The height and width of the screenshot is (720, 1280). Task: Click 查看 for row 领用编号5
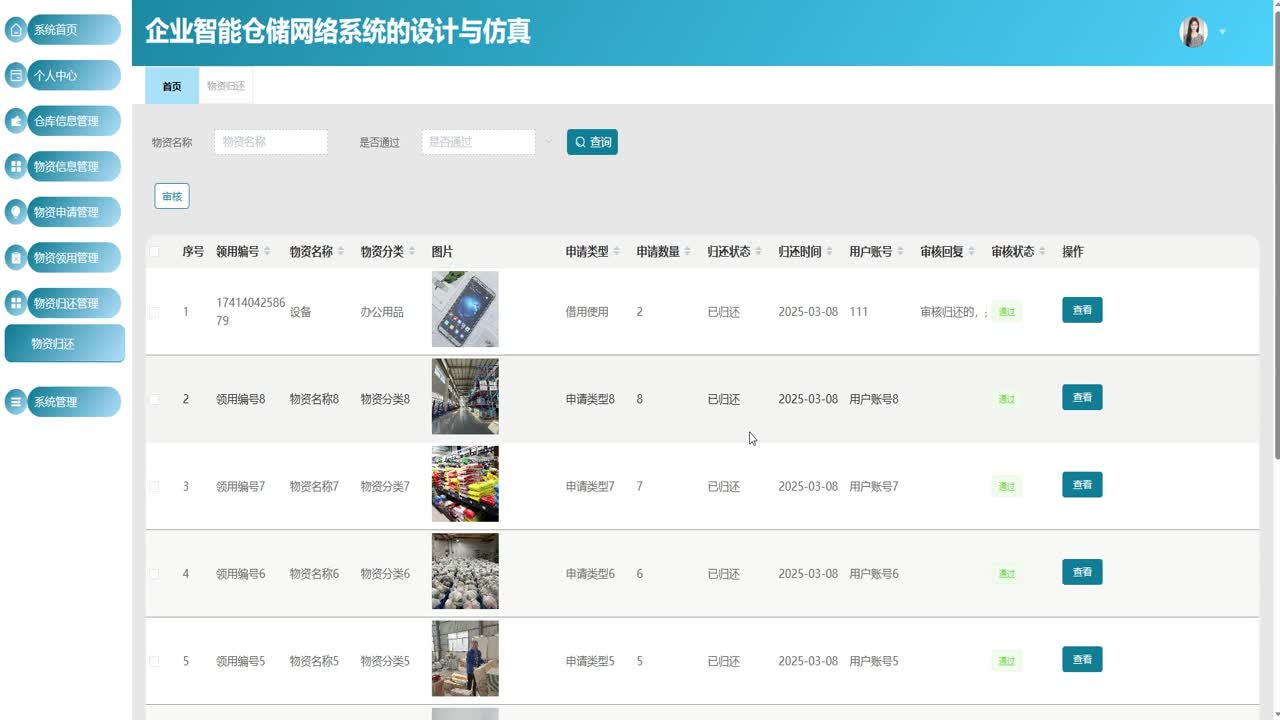click(x=1082, y=659)
